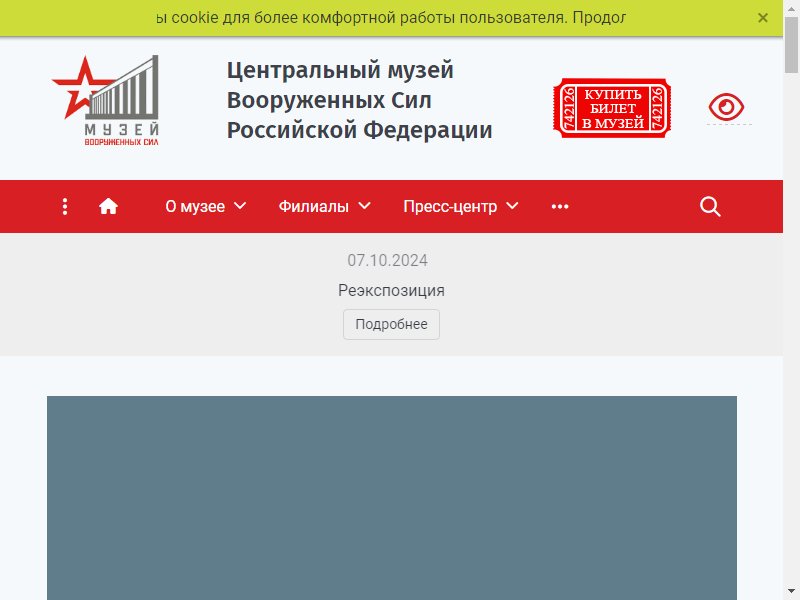Open the 'О музее' menu item

(x=195, y=207)
